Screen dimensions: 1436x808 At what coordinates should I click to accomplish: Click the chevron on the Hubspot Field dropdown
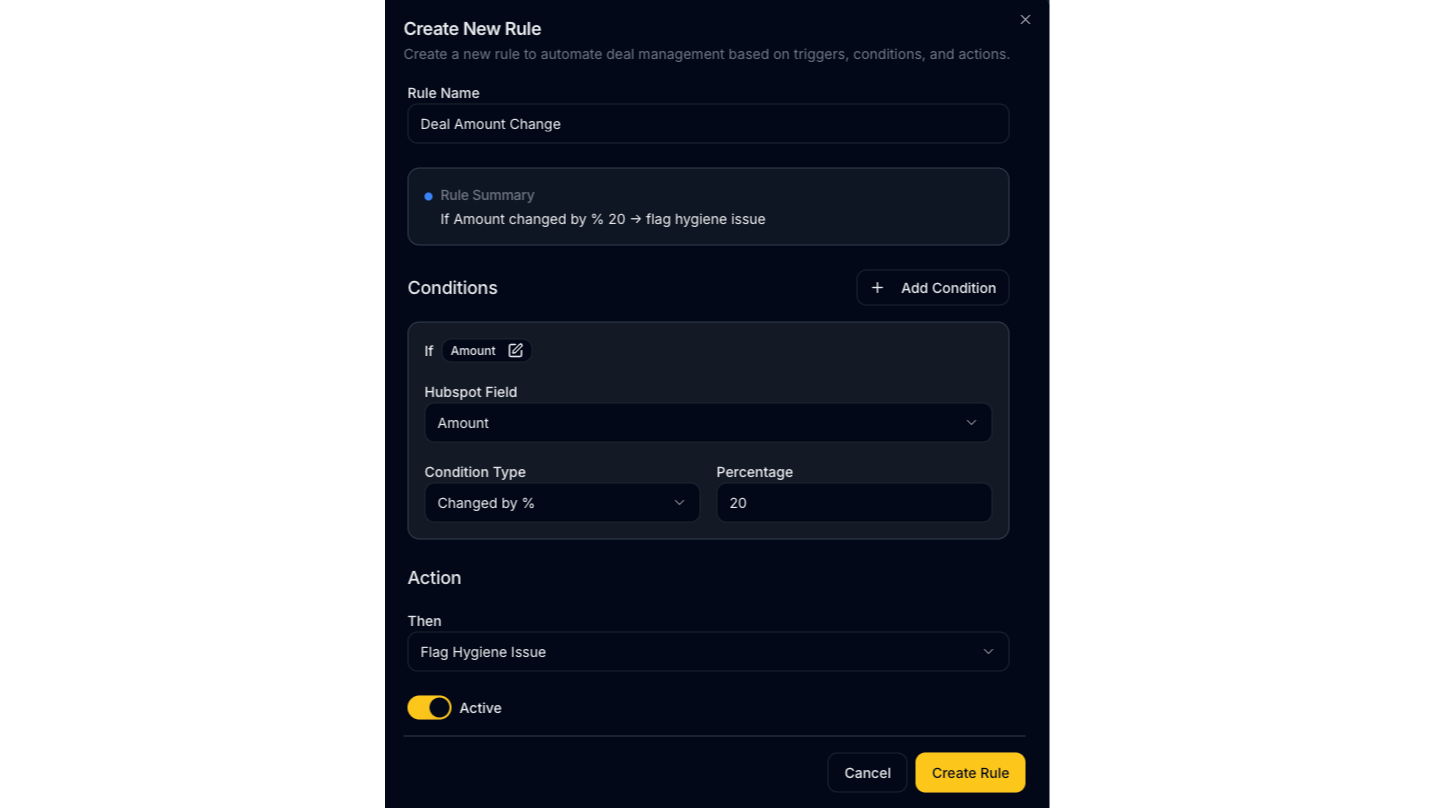coord(971,422)
